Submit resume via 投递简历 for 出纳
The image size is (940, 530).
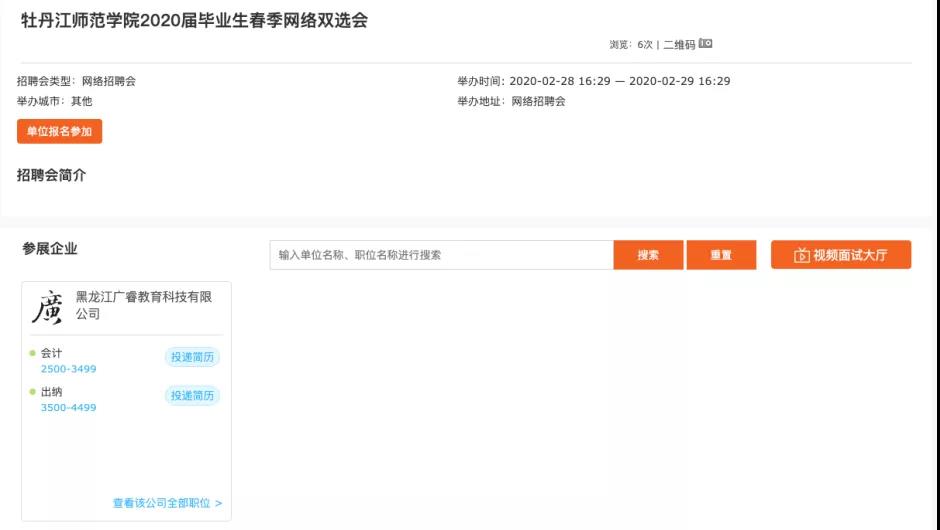[192, 396]
